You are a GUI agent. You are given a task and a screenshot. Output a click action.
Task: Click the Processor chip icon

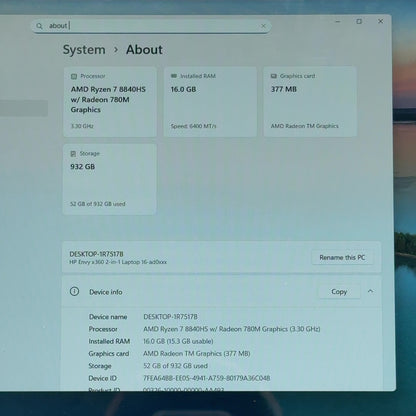[74, 76]
